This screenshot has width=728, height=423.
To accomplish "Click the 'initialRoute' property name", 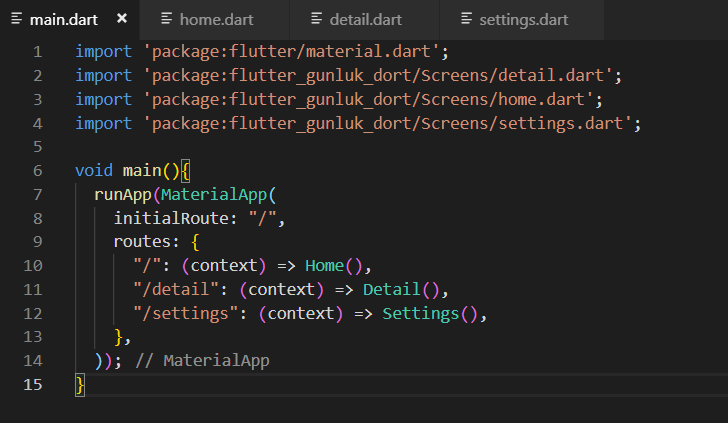I will click(x=171, y=218).
